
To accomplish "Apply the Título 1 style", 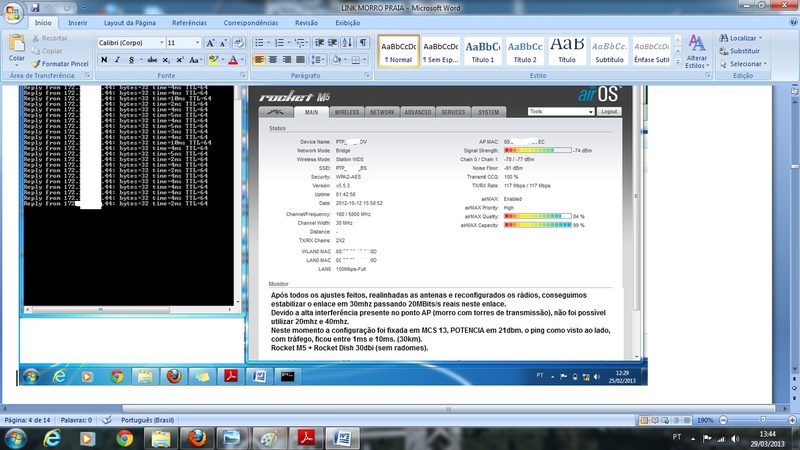I will click(x=483, y=51).
